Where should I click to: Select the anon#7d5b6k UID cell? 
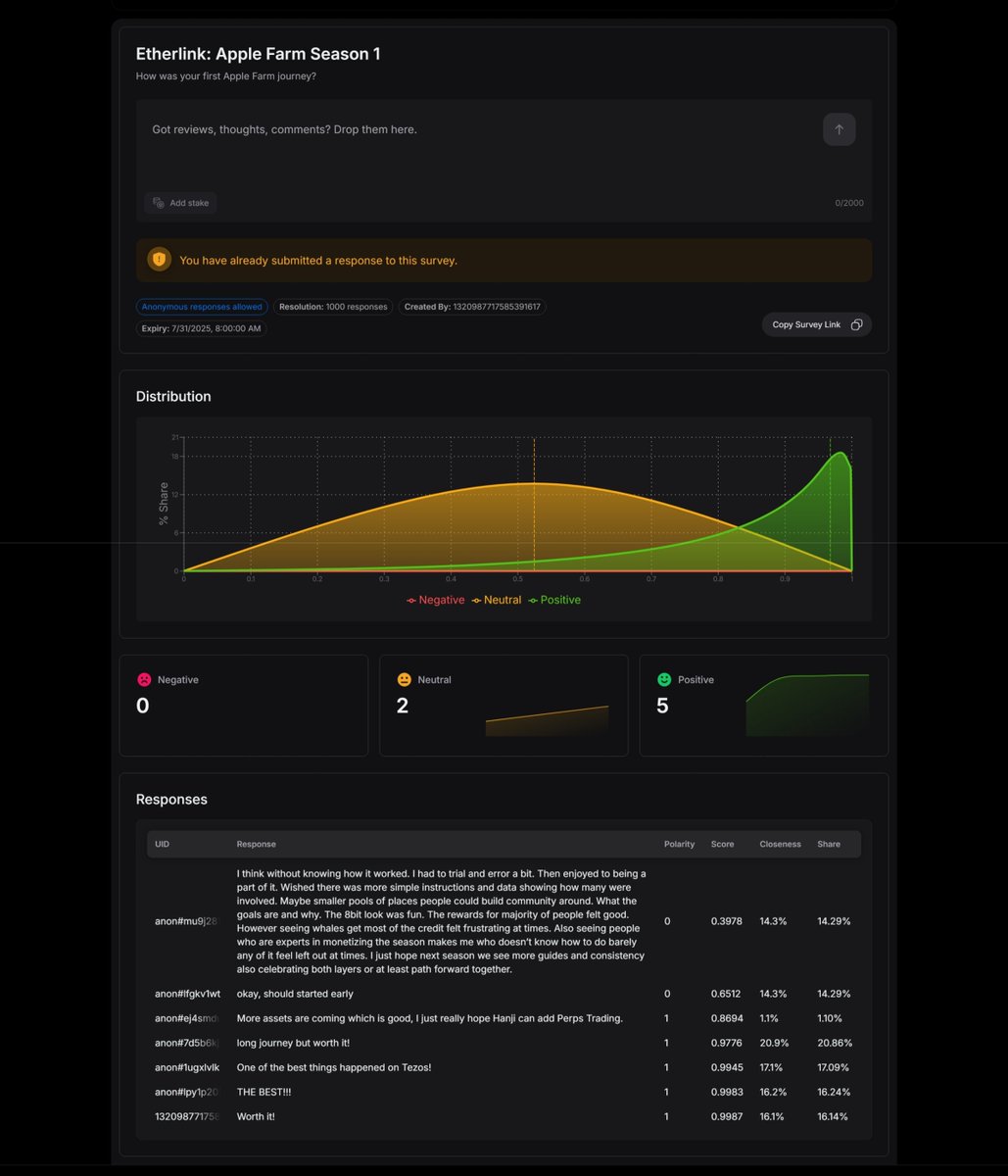coord(186,1043)
